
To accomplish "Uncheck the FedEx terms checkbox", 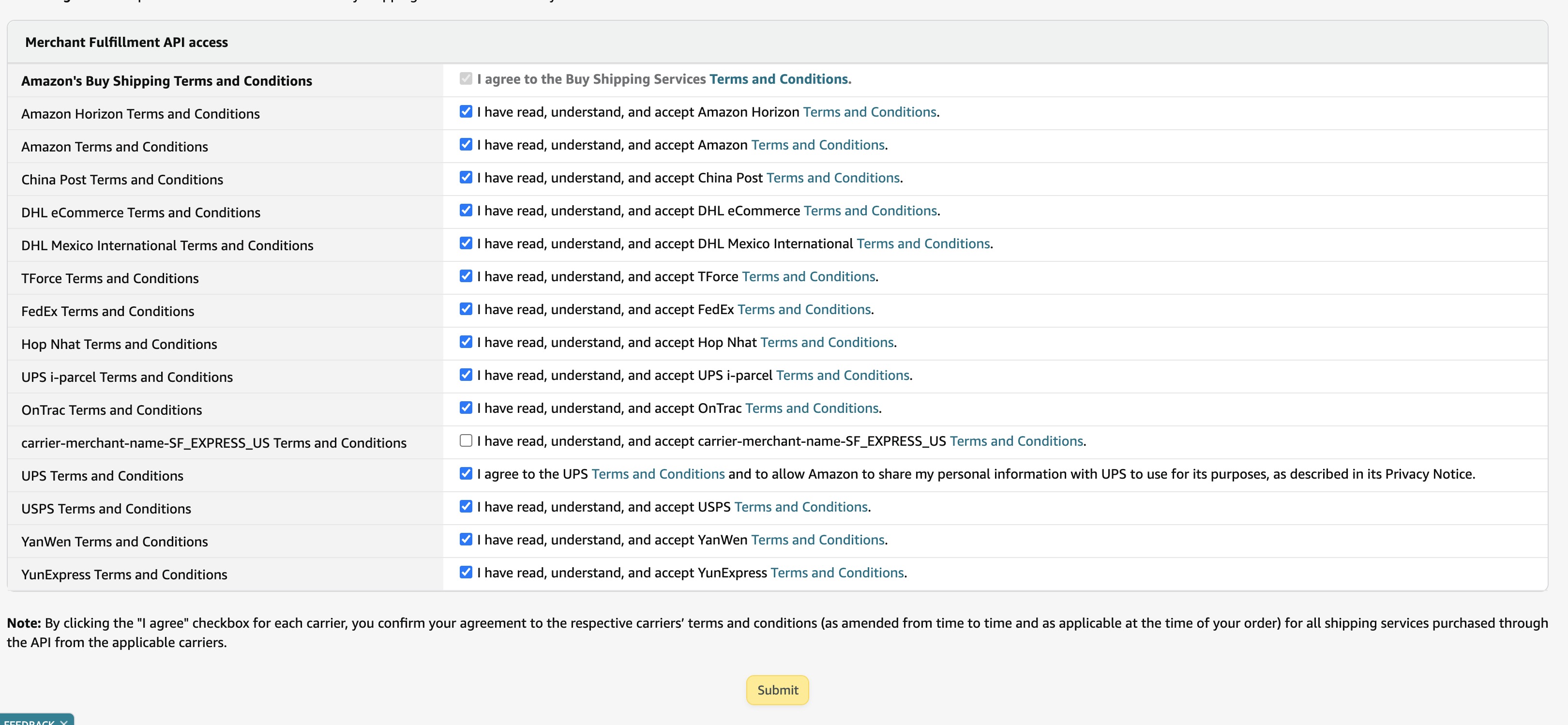I will [466, 309].
